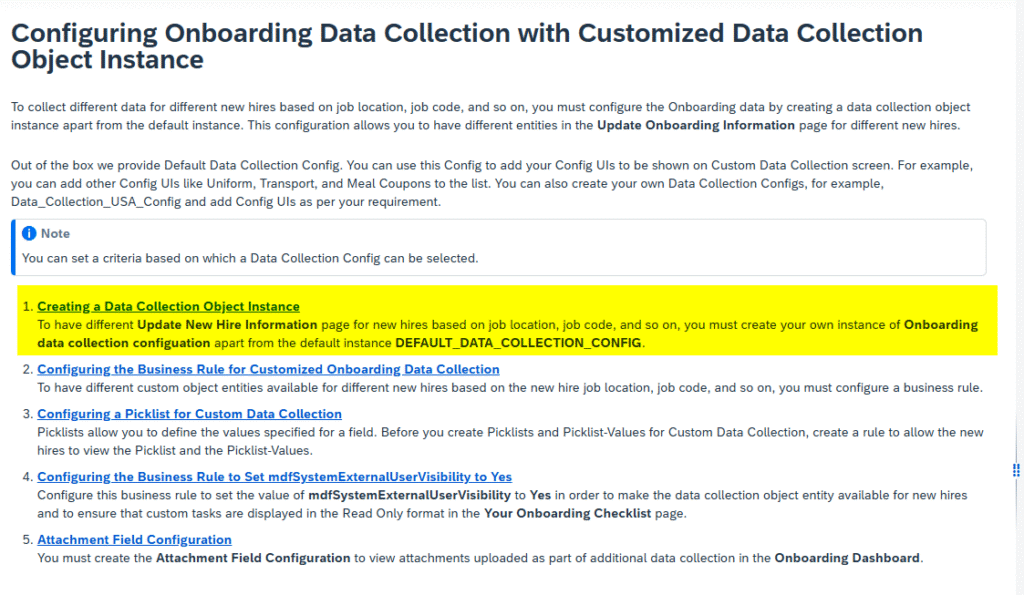Click the bold Update Onboarding Information text
The height and width of the screenshot is (595, 1024).
(x=695, y=125)
